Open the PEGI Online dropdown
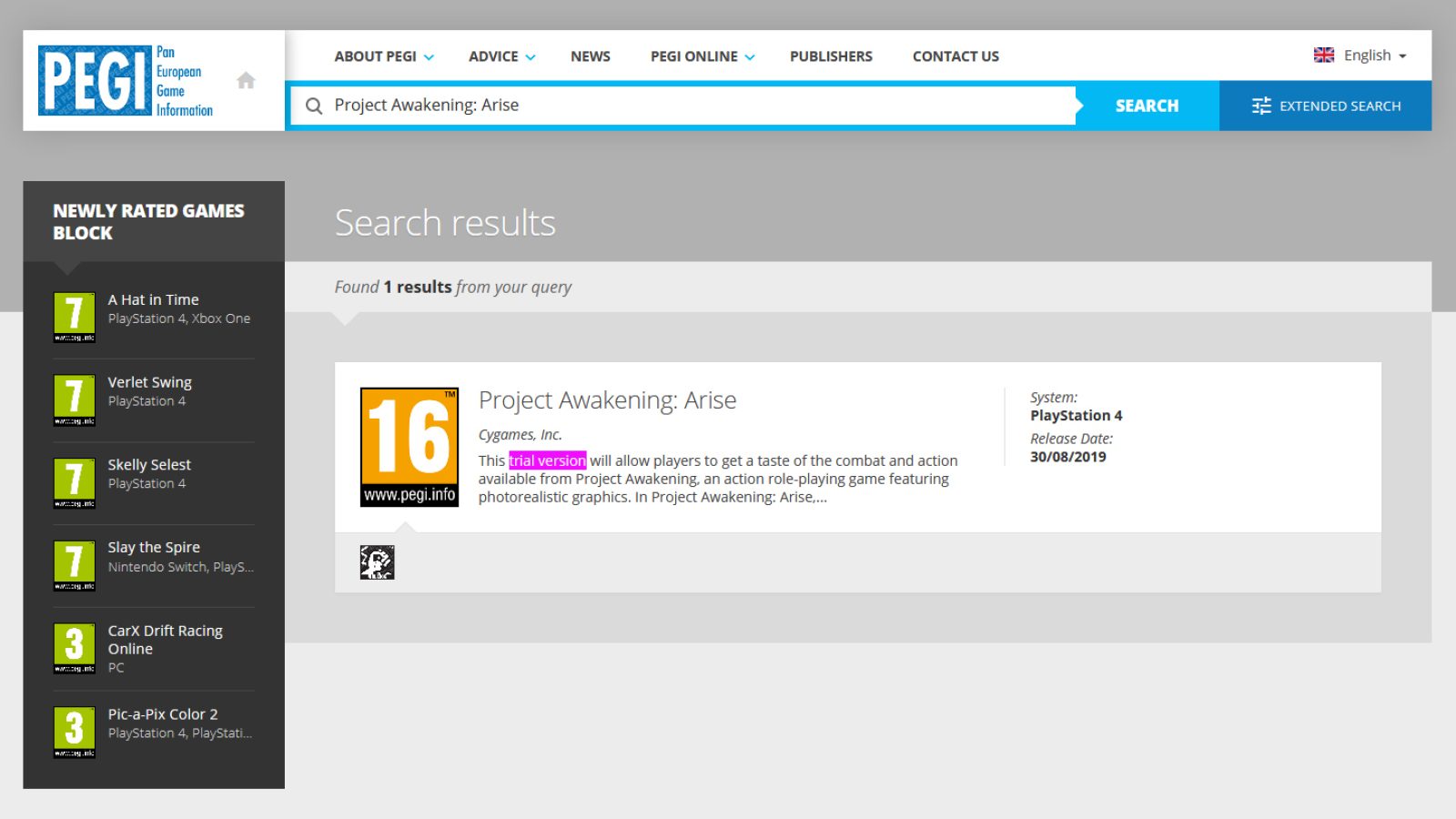 (x=703, y=56)
